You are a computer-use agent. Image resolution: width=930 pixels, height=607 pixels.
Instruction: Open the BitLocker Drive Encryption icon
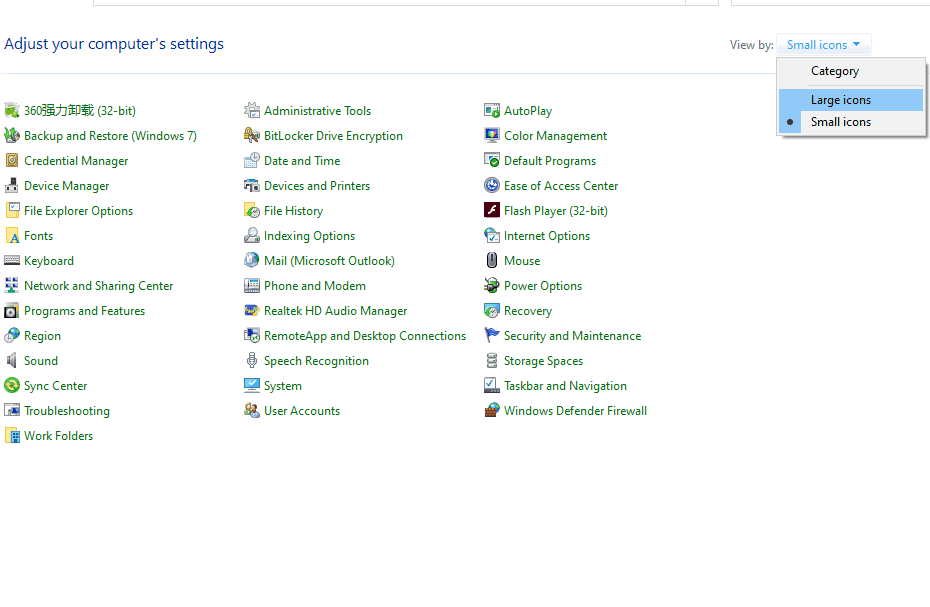[x=252, y=136]
